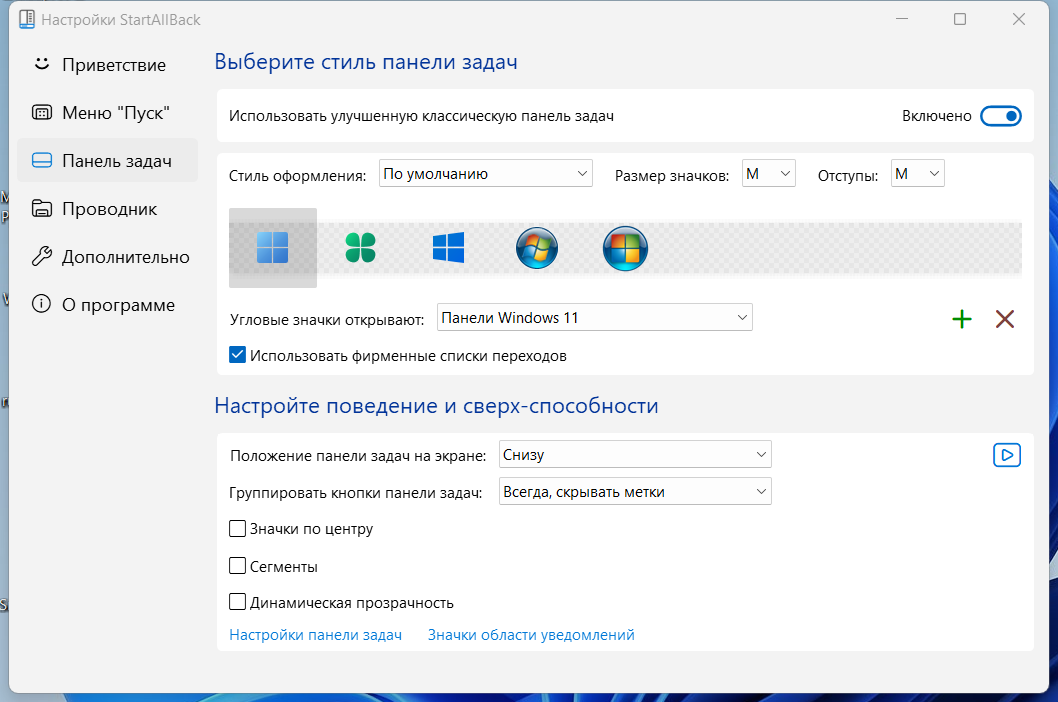Screen dimensions: 1058x702
Task: Open the 'Проводник' section
Action: (107, 209)
